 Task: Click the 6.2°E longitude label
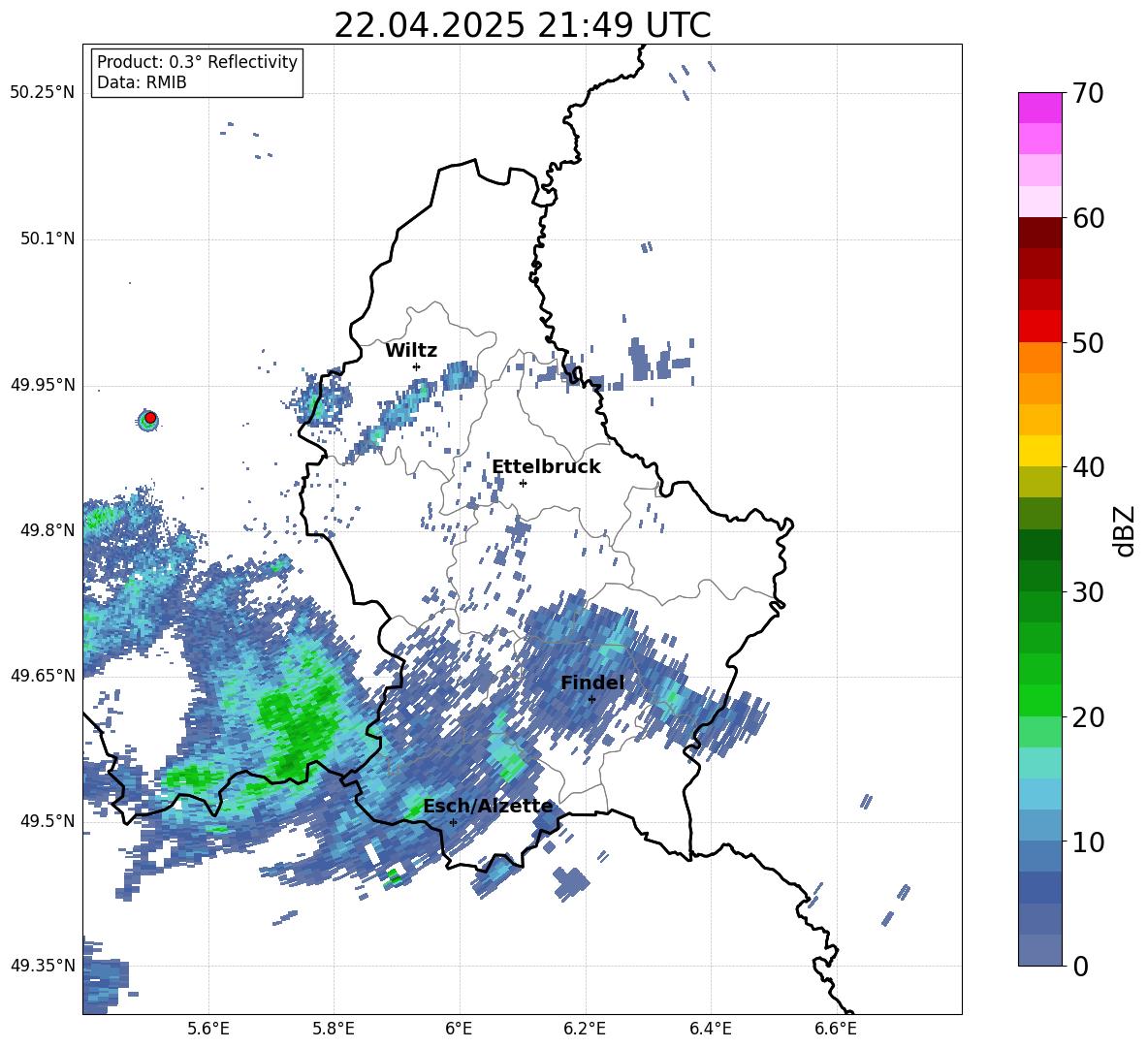585,1029
